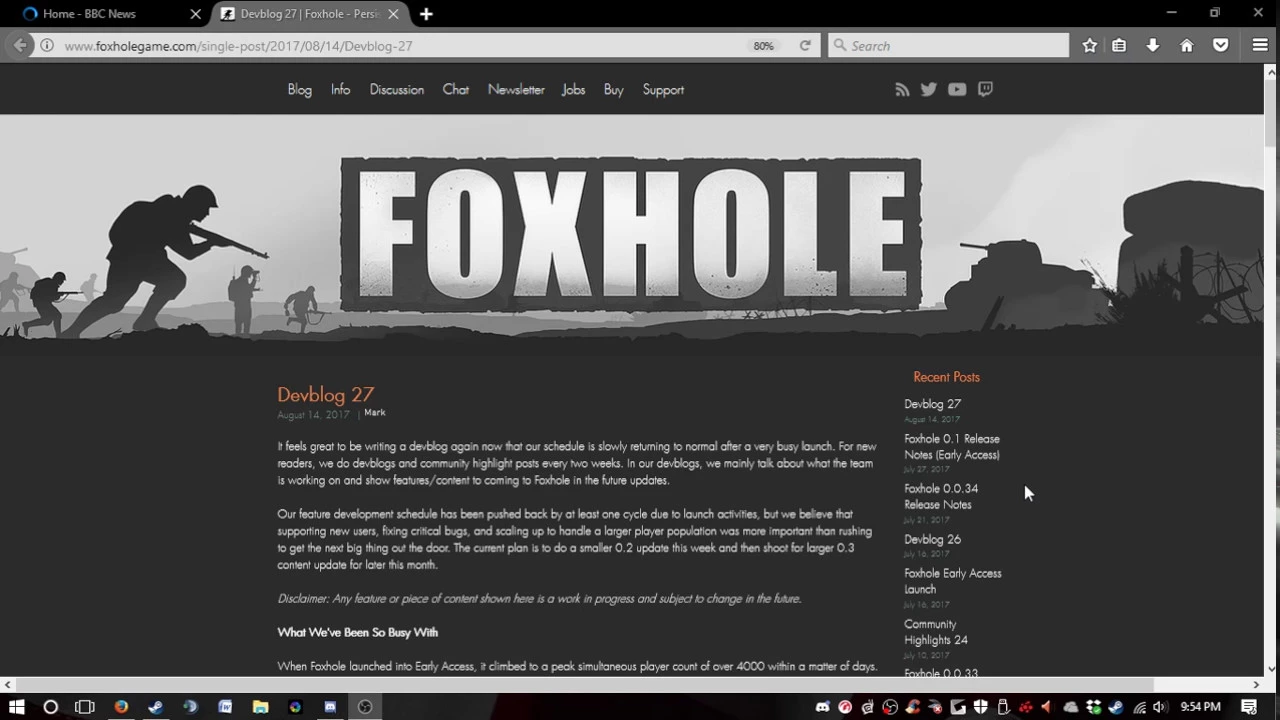The height and width of the screenshot is (720, 1280).
Task: Open Steam from the taskbar
Action: pyautogui.click(x=155, y=707)
